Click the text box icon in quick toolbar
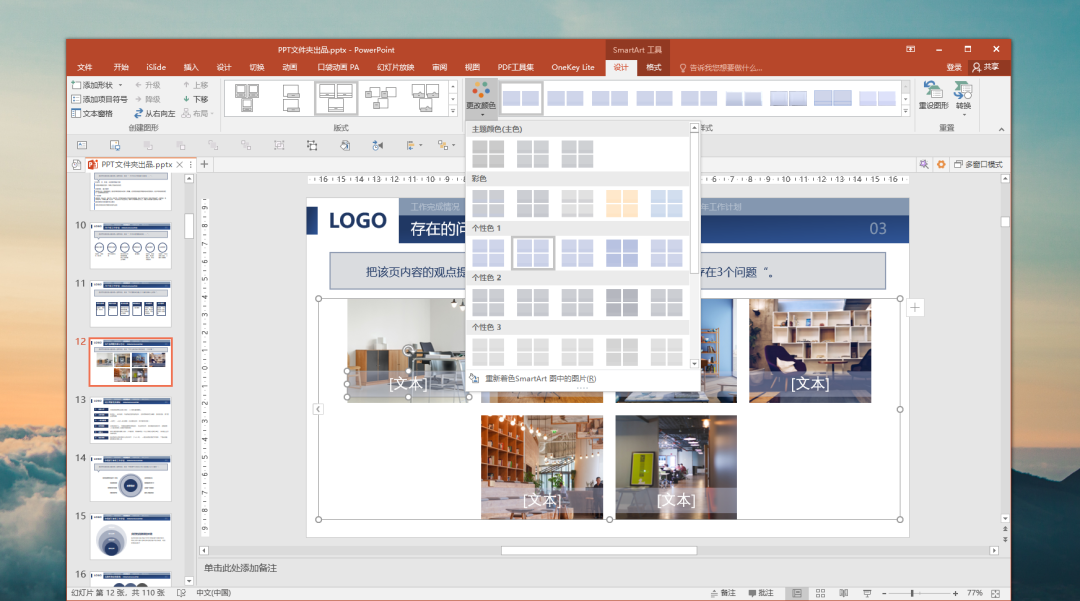Image resolution: width=1080 pixels, height=601 pixels. 82,145
